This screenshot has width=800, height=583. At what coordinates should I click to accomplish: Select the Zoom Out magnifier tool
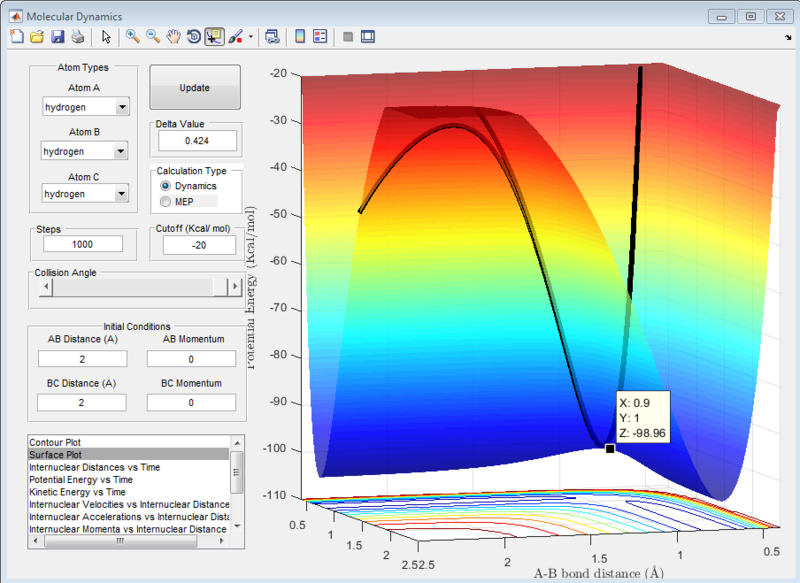coord(153,37)
